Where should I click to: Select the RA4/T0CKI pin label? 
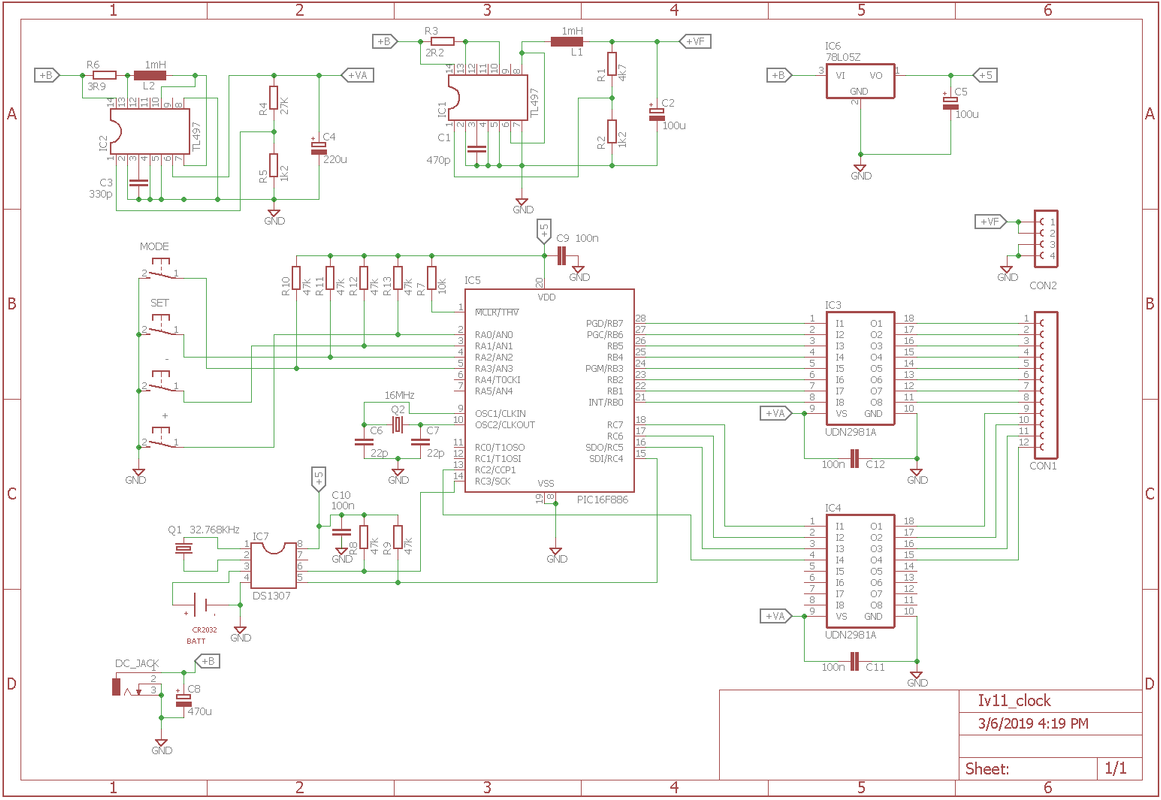point(498,380)
